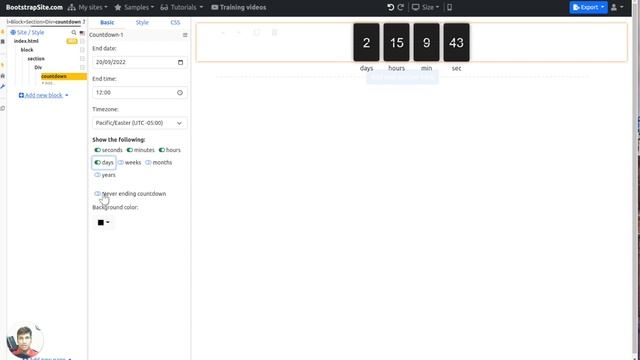Click the BootstrapSite.com logo link
The height and width of the screenshot is (360, 640).
pos(34,7)
